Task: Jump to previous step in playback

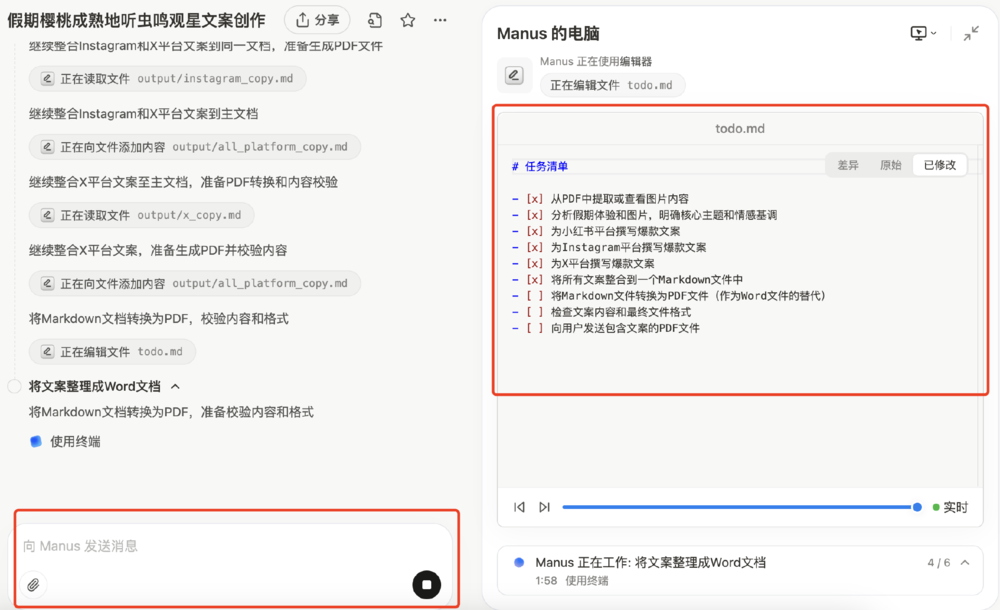Action: (x=519, y=507)
